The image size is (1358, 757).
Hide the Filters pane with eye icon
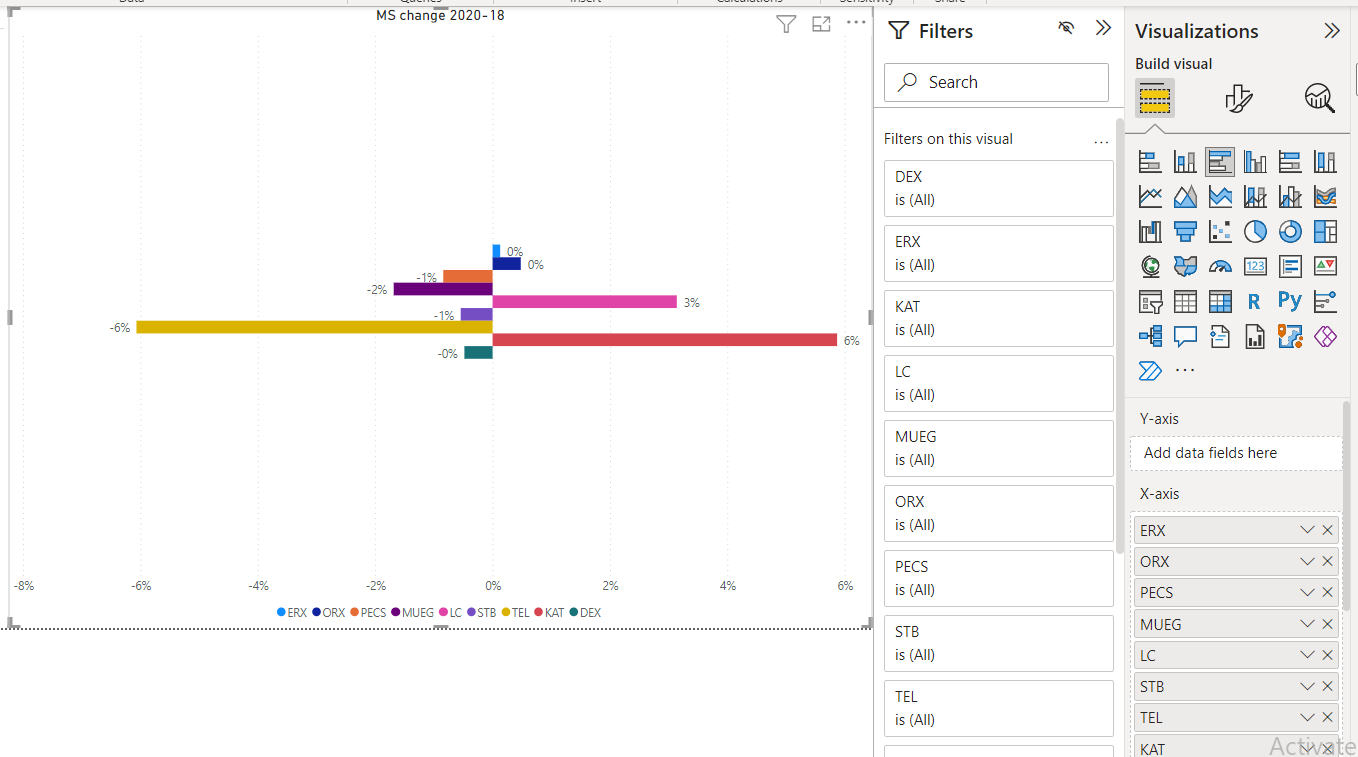1066,28
